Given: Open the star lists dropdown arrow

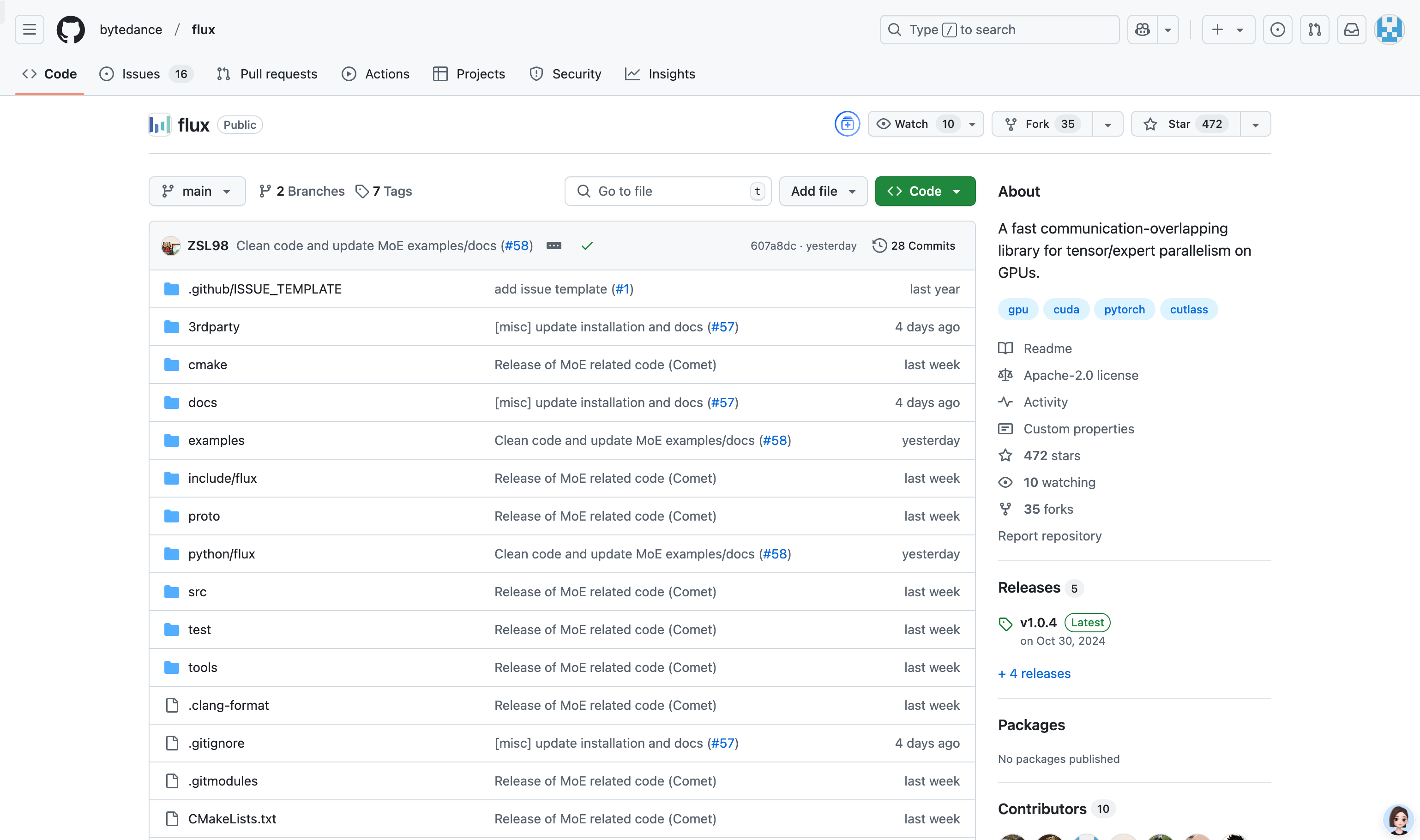Looking at the screenshot, I should (x=1255, y=124).
